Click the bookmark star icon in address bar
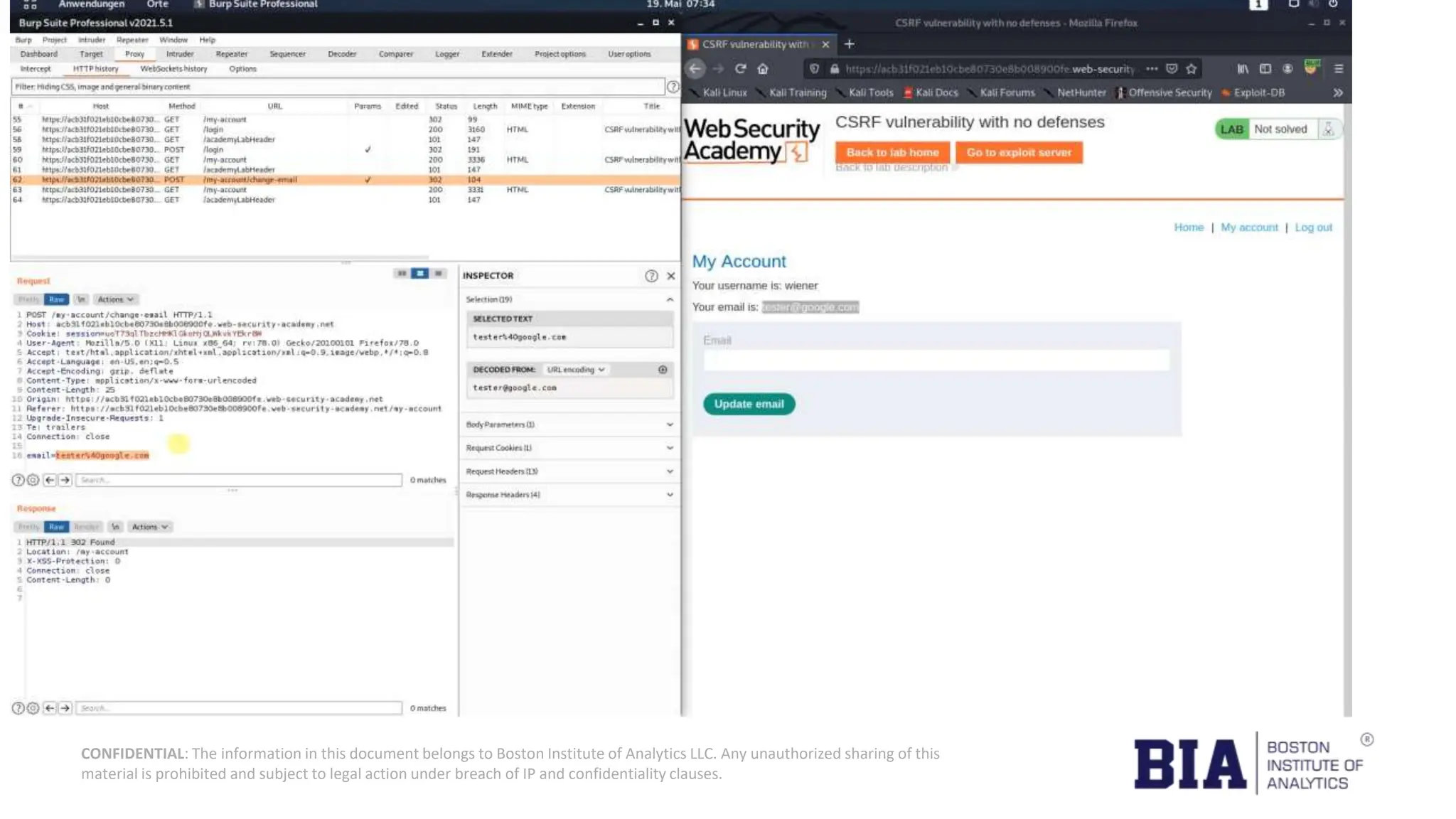This screenshot has width=1456, height=819. click(1192, 69)
